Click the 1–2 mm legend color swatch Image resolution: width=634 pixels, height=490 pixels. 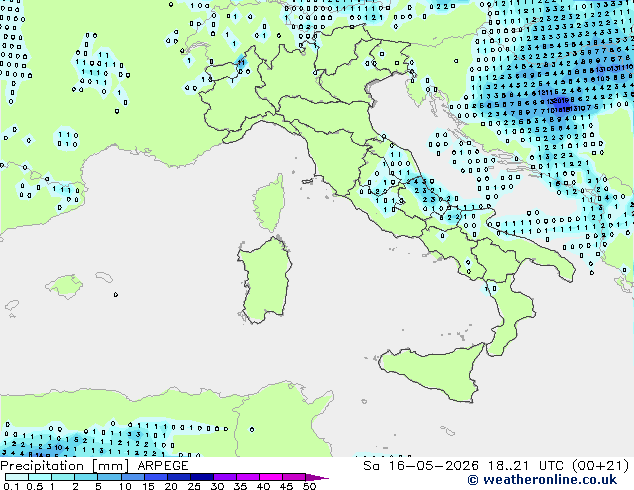pos(63,477)
